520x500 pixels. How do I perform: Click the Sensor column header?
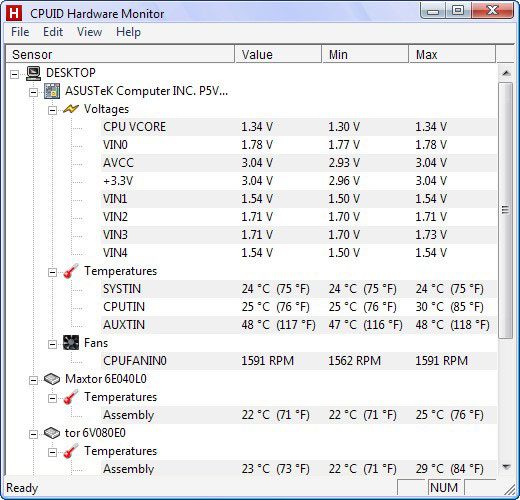pyautogui.click(x=120, y=54)
